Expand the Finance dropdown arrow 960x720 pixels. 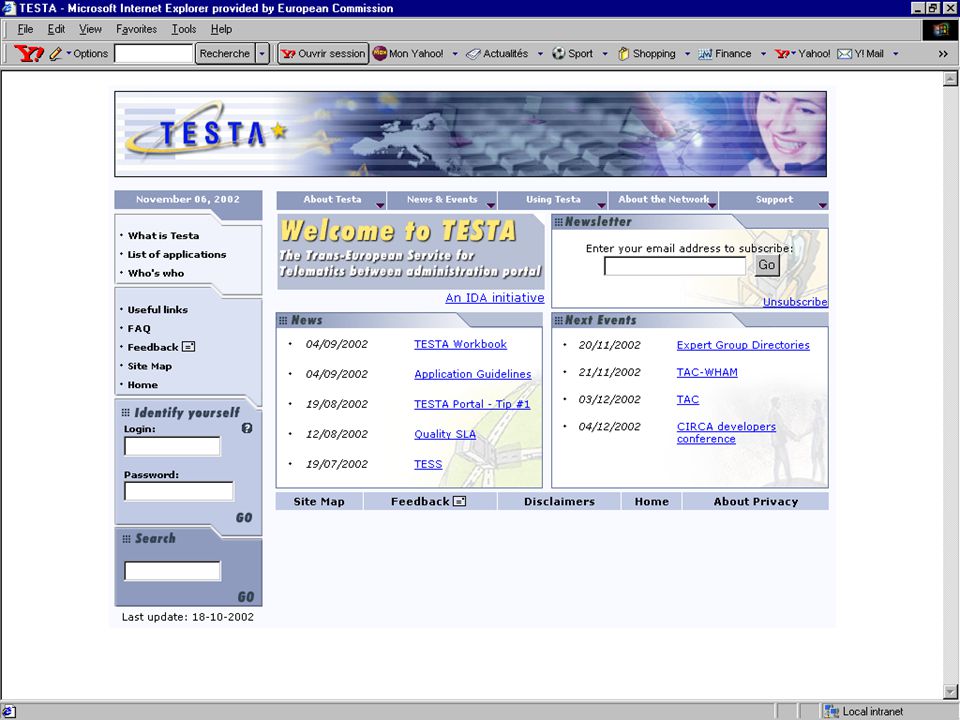[x=763, y=54]
